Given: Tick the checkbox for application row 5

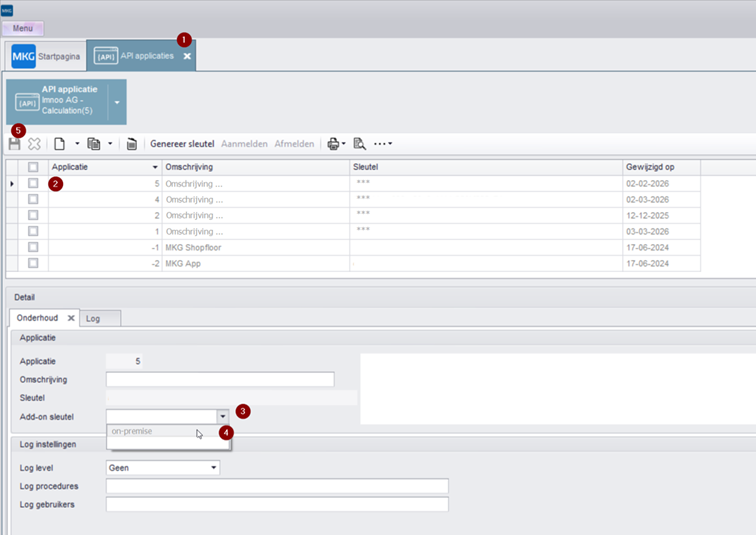Looking at the screenshot, I should point(33,184).
